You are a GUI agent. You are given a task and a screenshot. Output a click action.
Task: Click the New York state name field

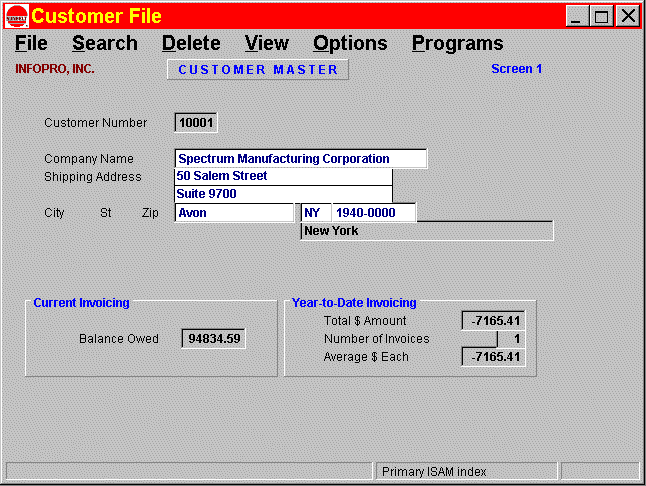[x=427, y=231]
